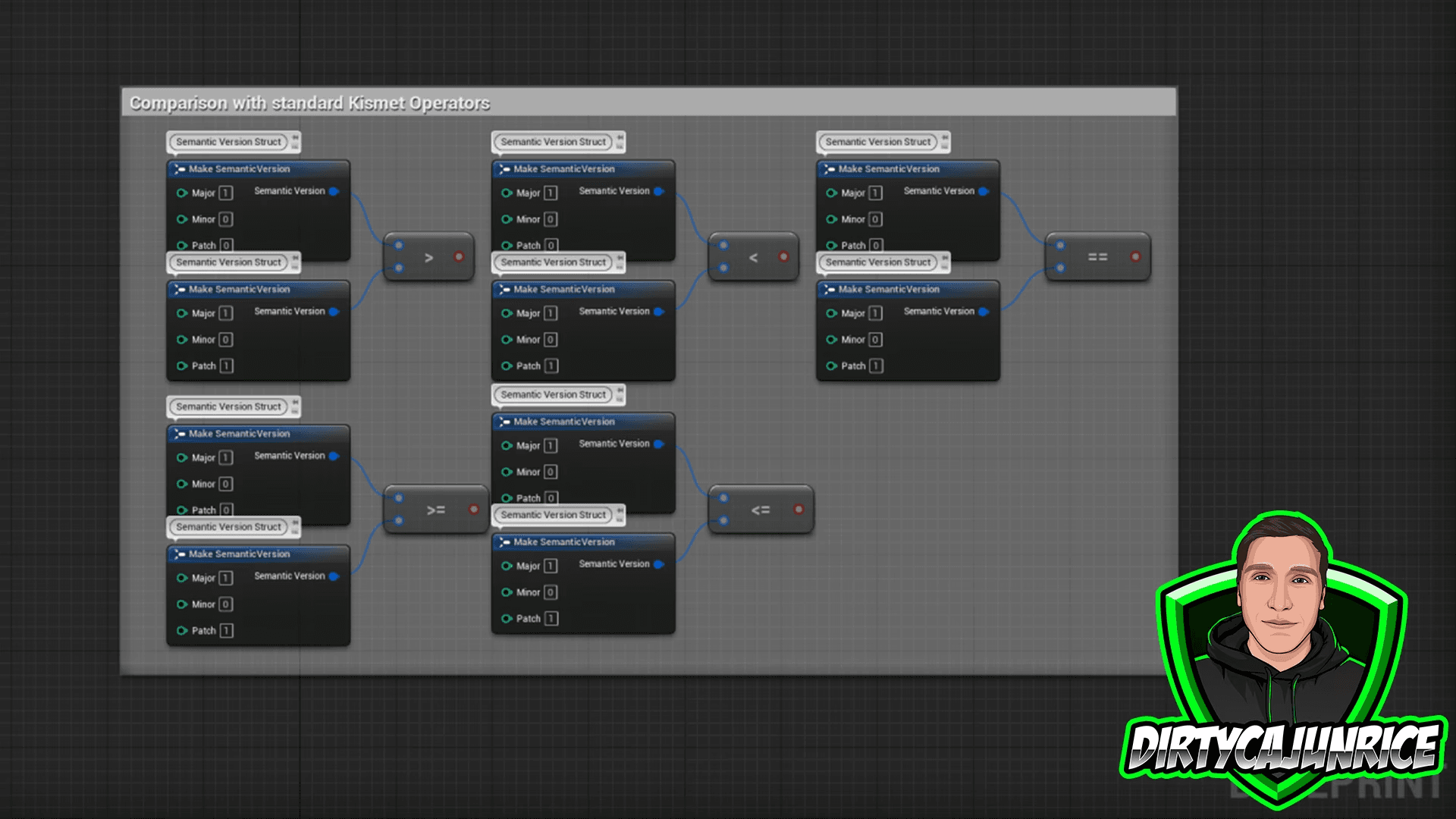
Task: Select the comment box title Comparison with standard Kismet Operators
Action: tap(309, 103)
